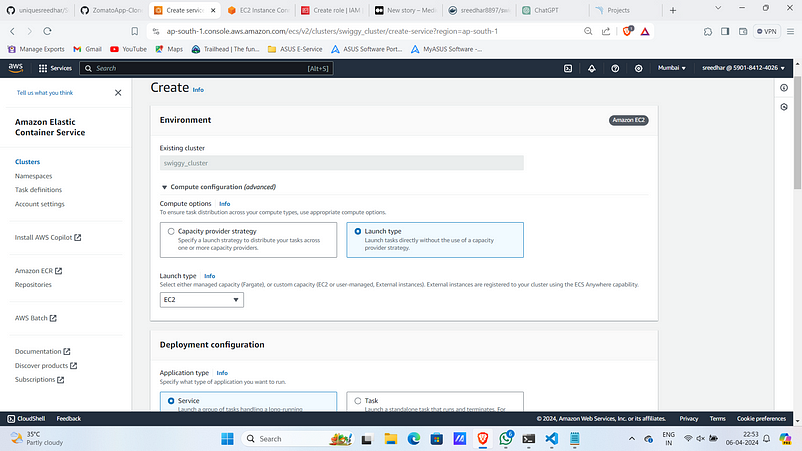Viewport: 802px width, 451px height.
Task: Reload the current page
Action: tap(47, 31)
